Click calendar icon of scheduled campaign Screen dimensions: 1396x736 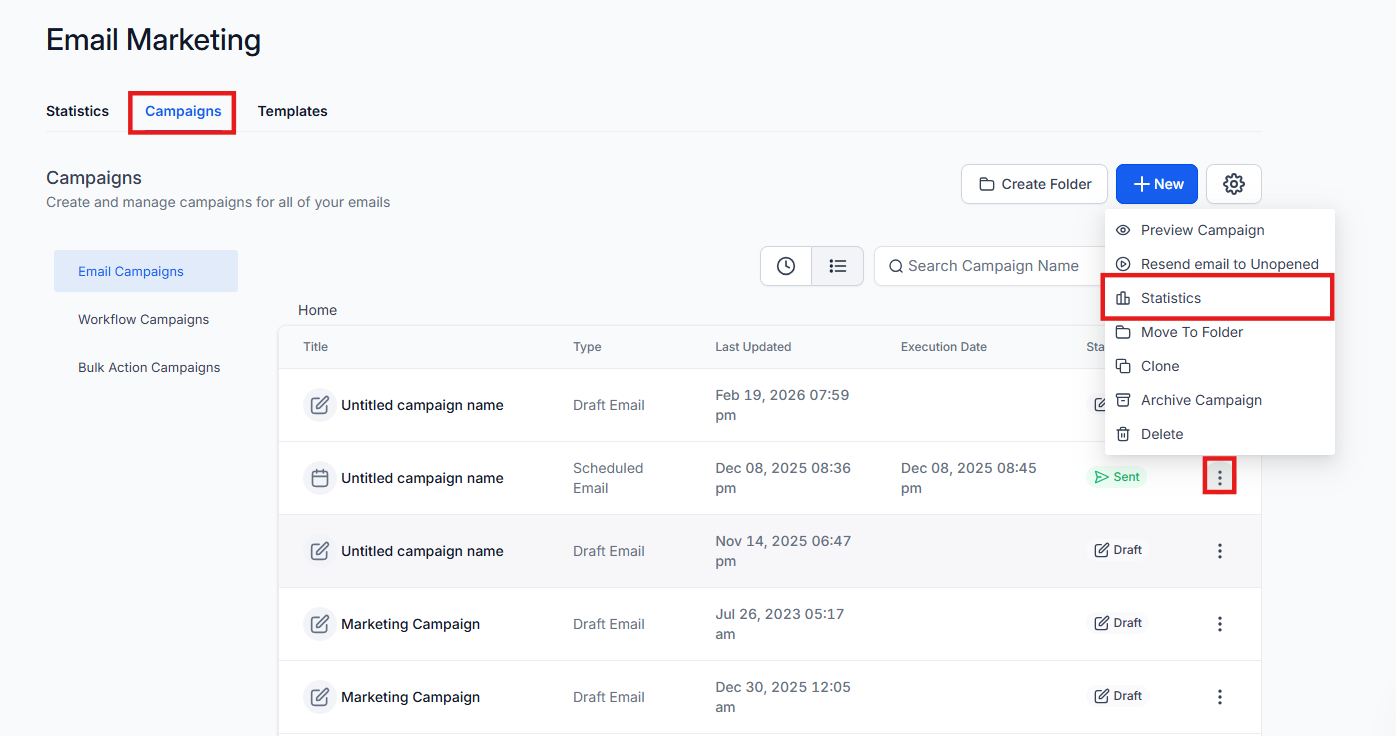tap(319, 478)
